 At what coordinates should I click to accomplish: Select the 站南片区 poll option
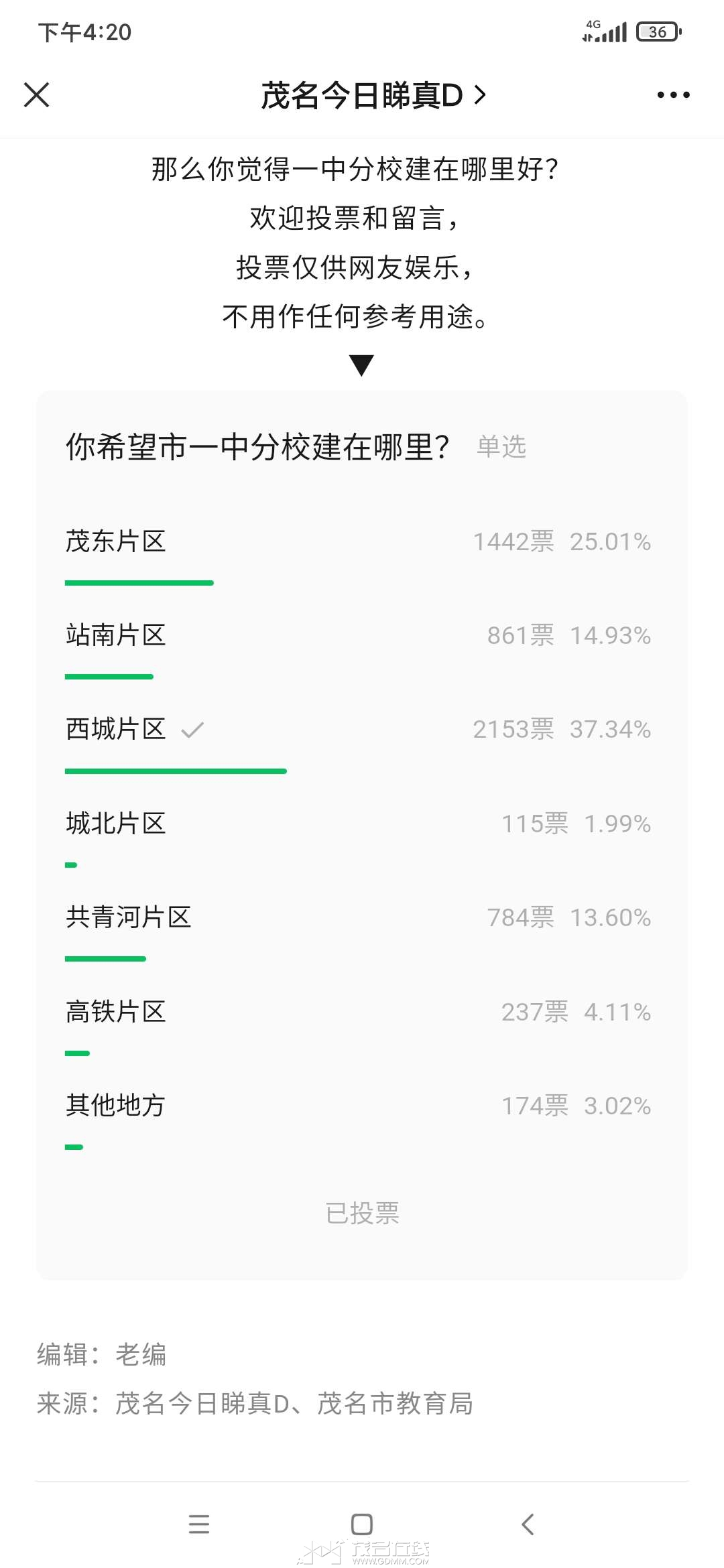point(362,649)
